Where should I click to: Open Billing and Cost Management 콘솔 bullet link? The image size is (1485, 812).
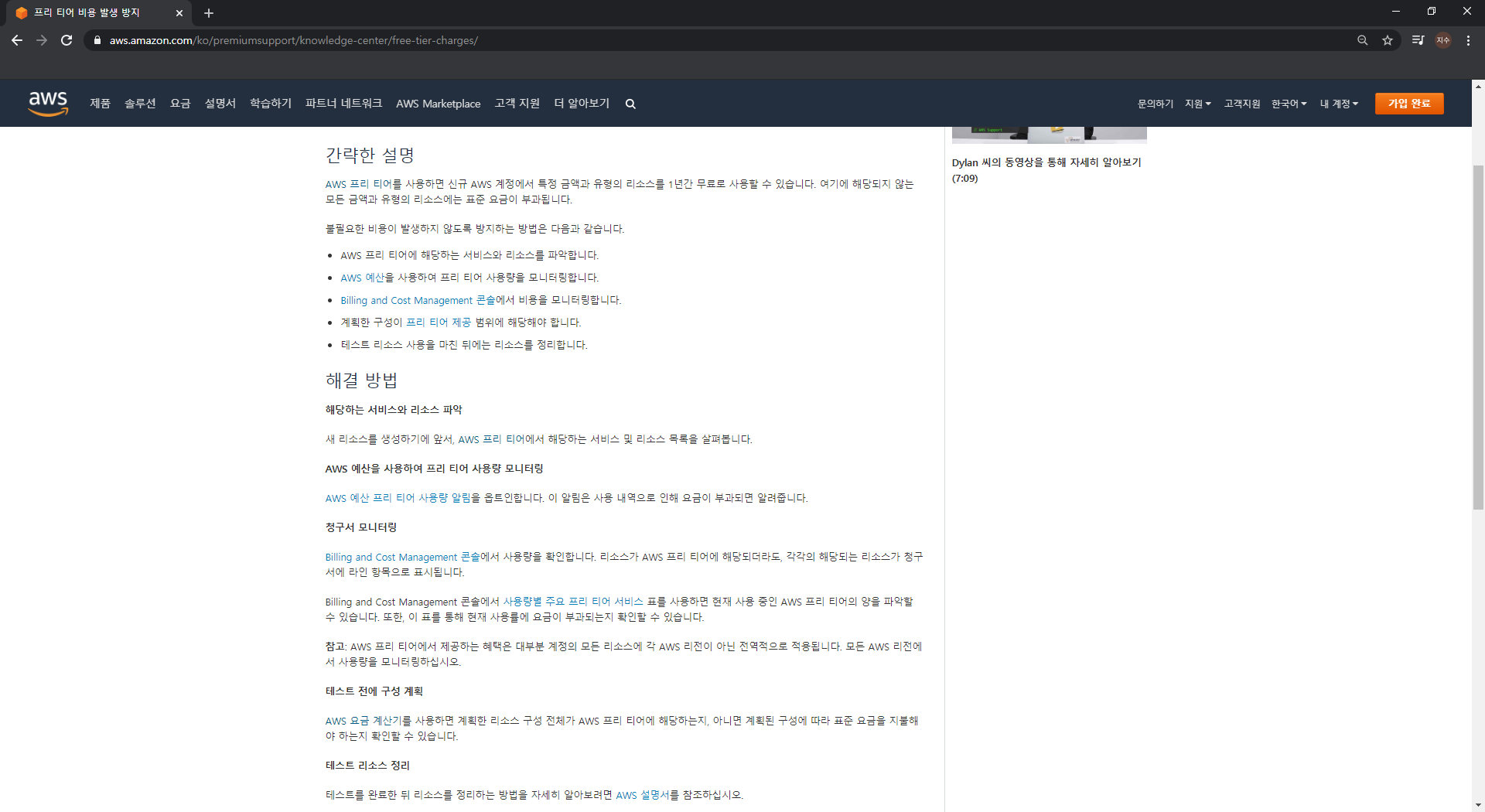coord(418,300)
